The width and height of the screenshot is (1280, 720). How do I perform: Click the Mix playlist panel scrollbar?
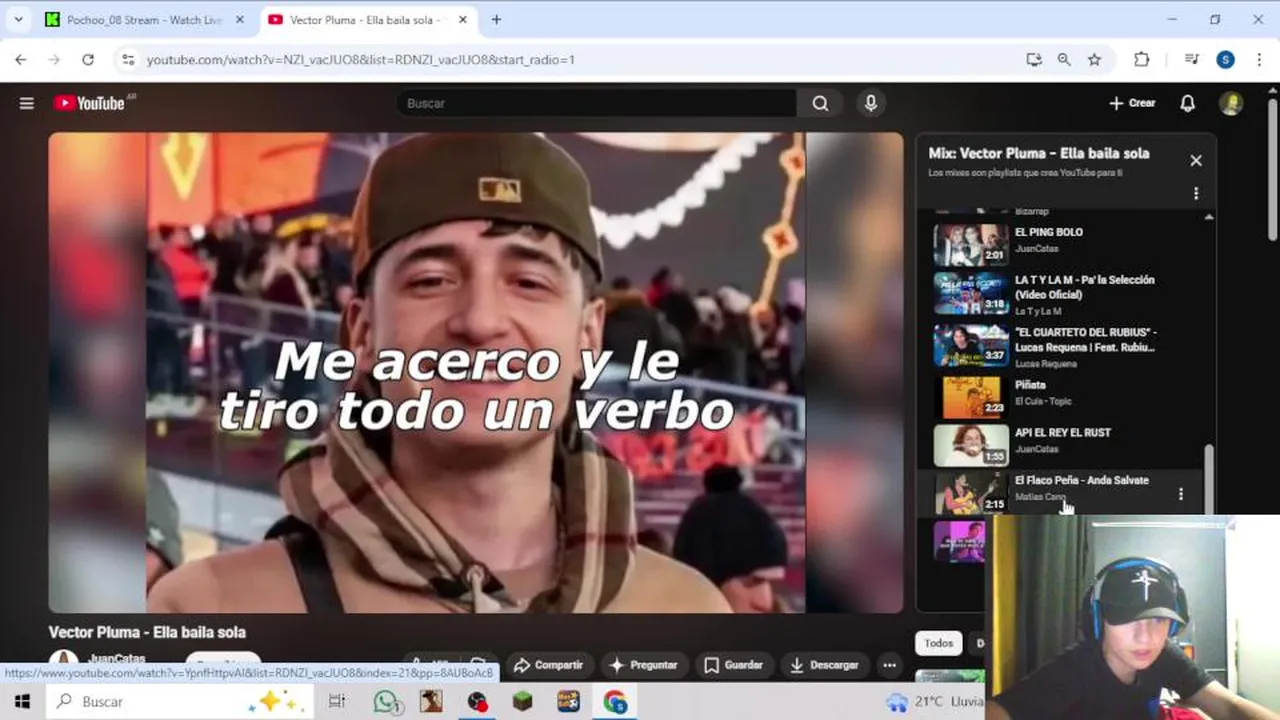click(1209, 480)
